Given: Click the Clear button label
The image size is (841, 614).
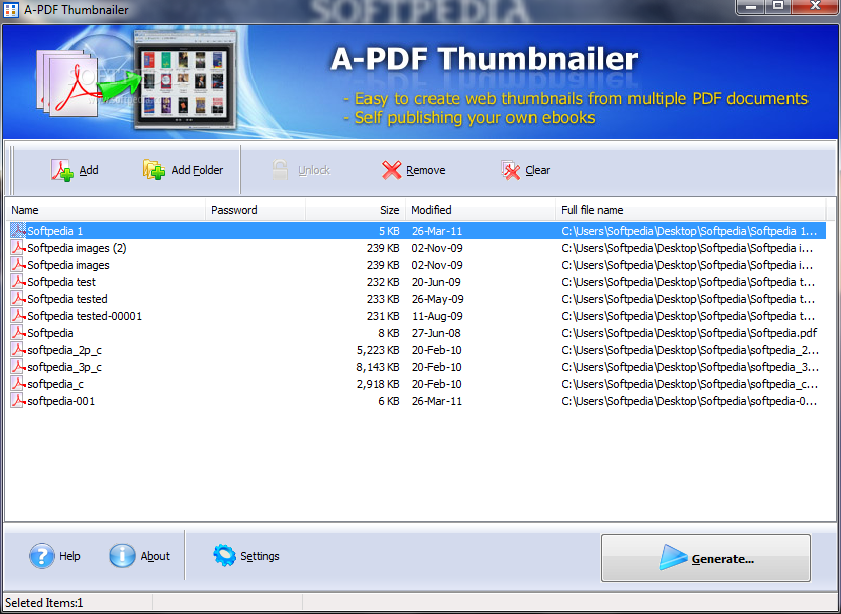Looking at the screenshot, I should (x=537, y=170).
